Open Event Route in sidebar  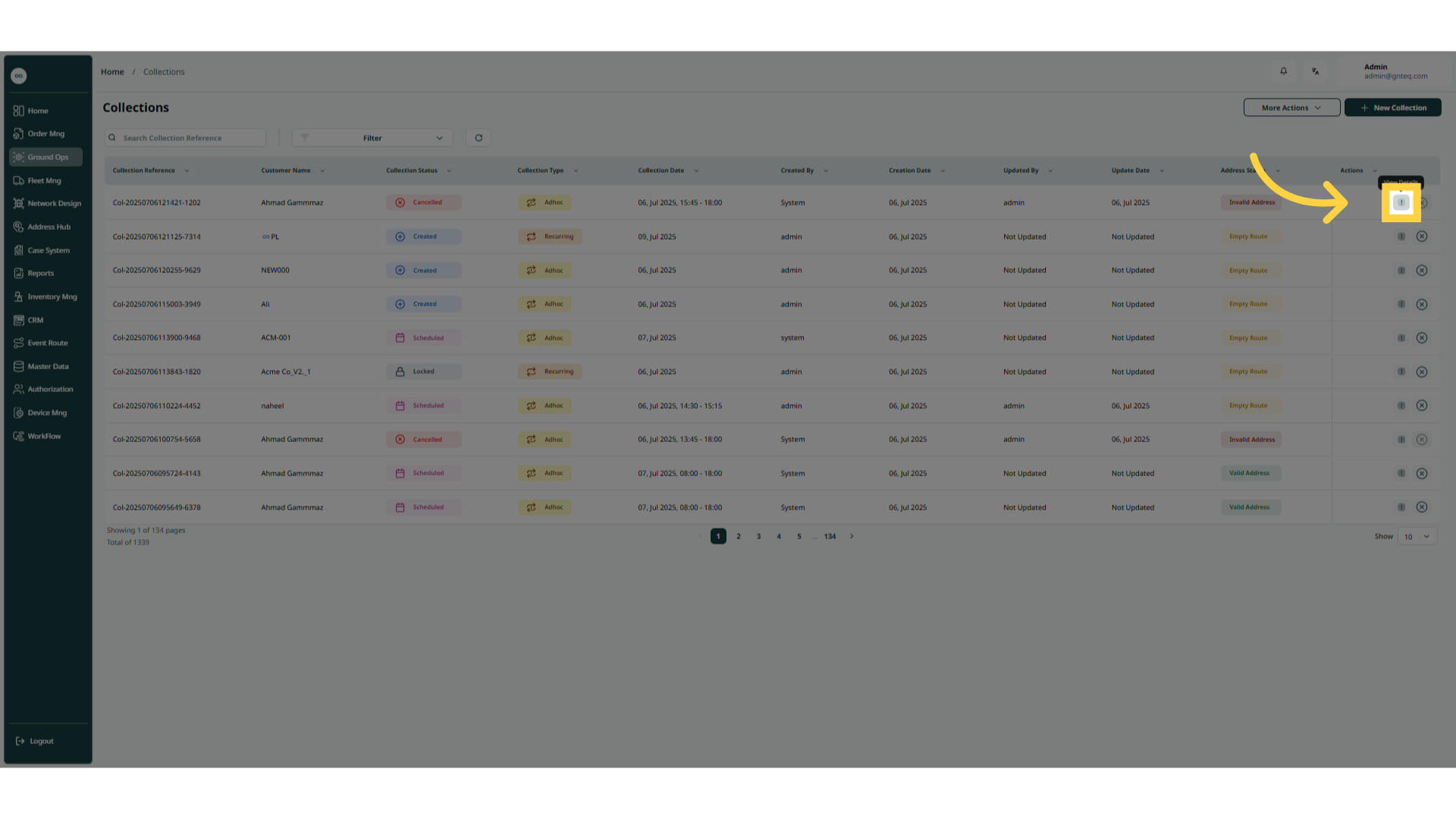tap(41, 343)
